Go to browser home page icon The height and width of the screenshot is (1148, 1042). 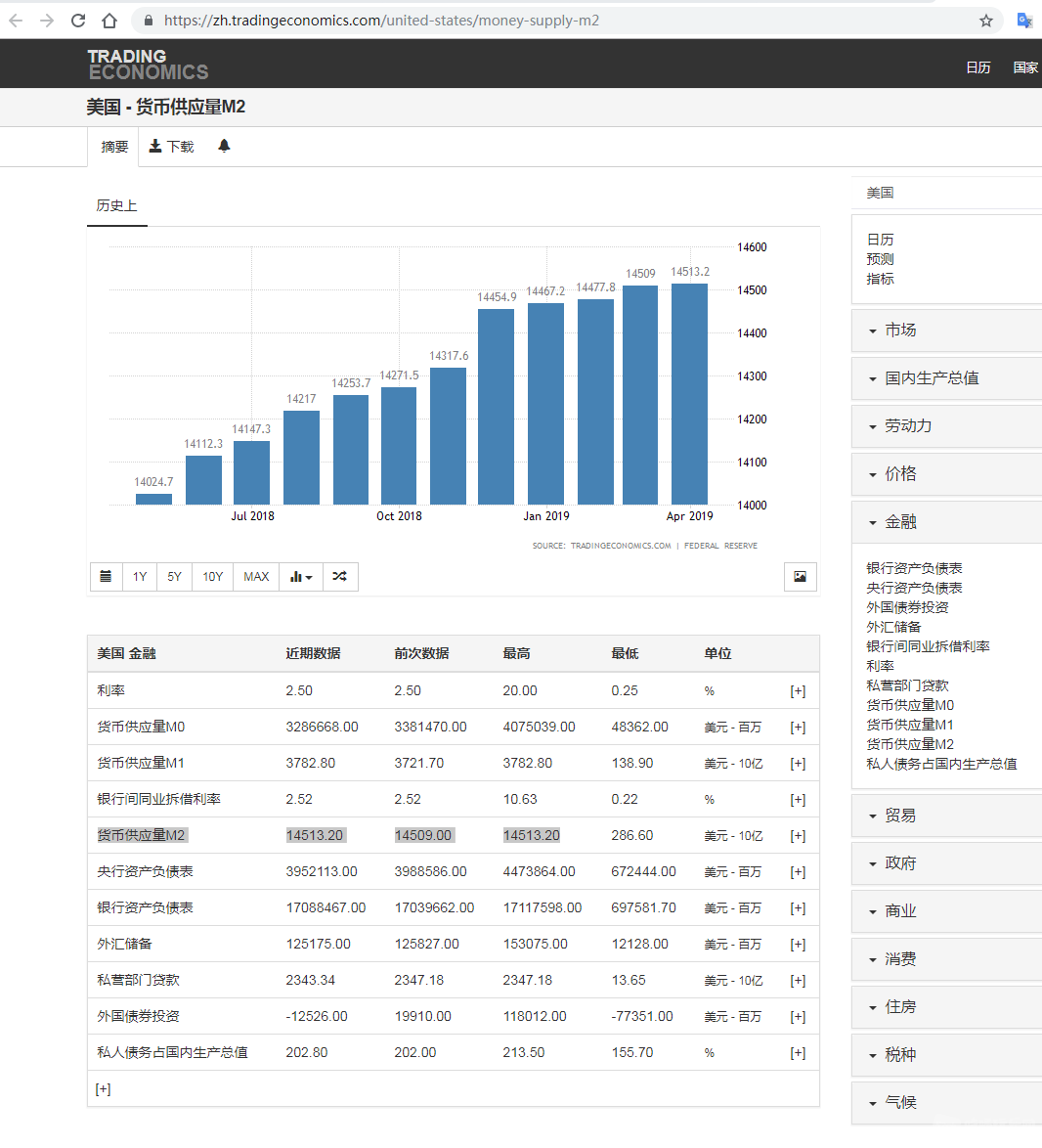[109, 21]
